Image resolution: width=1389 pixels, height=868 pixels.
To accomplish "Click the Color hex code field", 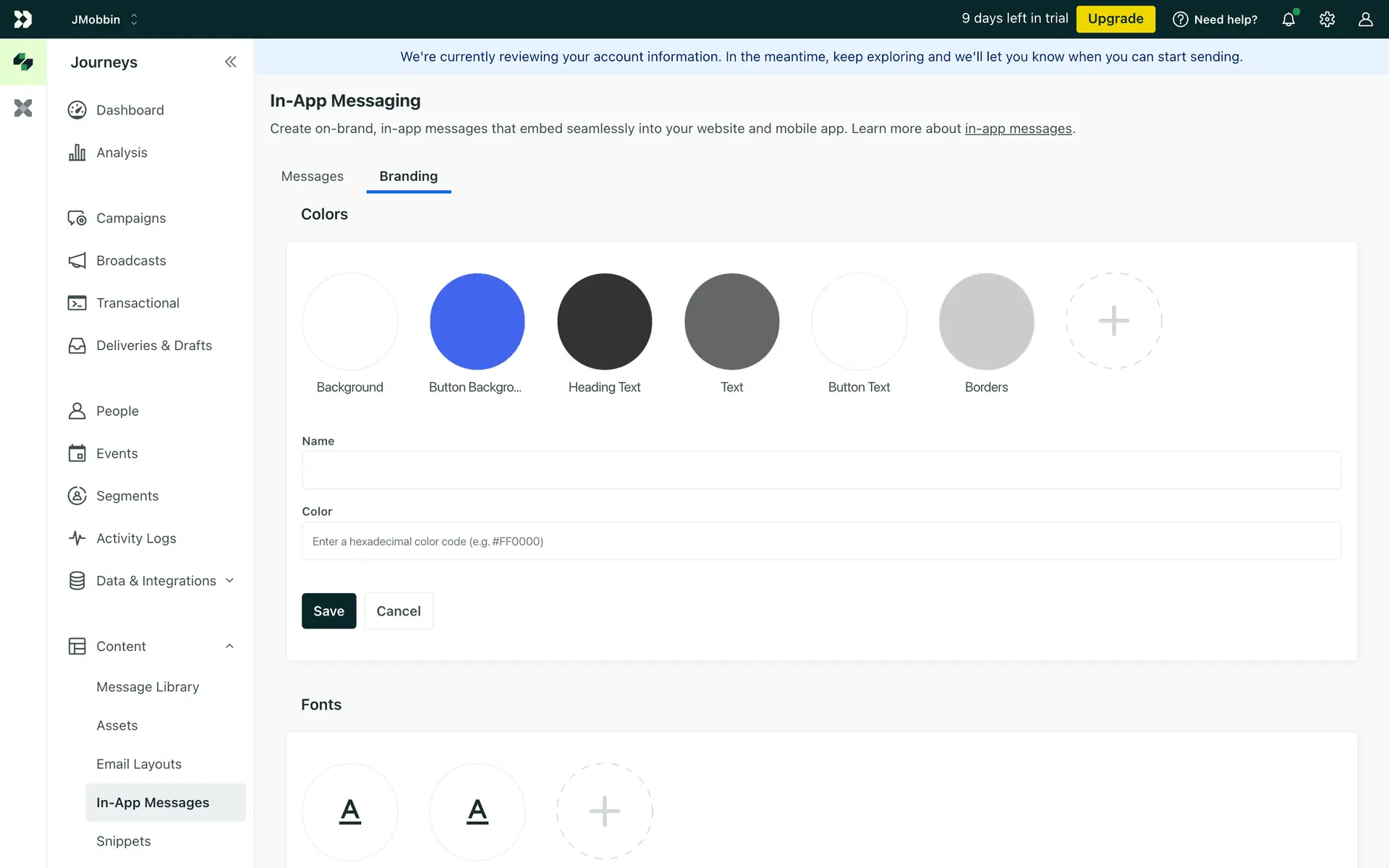I will click(821, 541).
